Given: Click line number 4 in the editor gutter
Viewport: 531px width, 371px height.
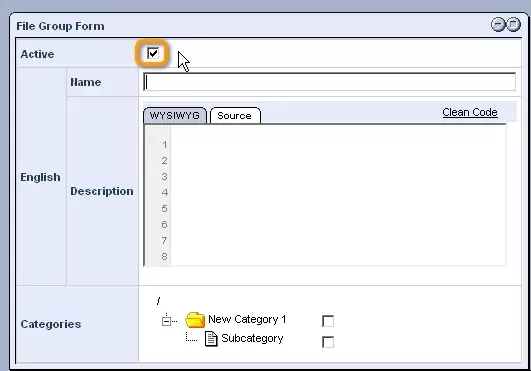Looking at the screenshot, I should point(165,193).
